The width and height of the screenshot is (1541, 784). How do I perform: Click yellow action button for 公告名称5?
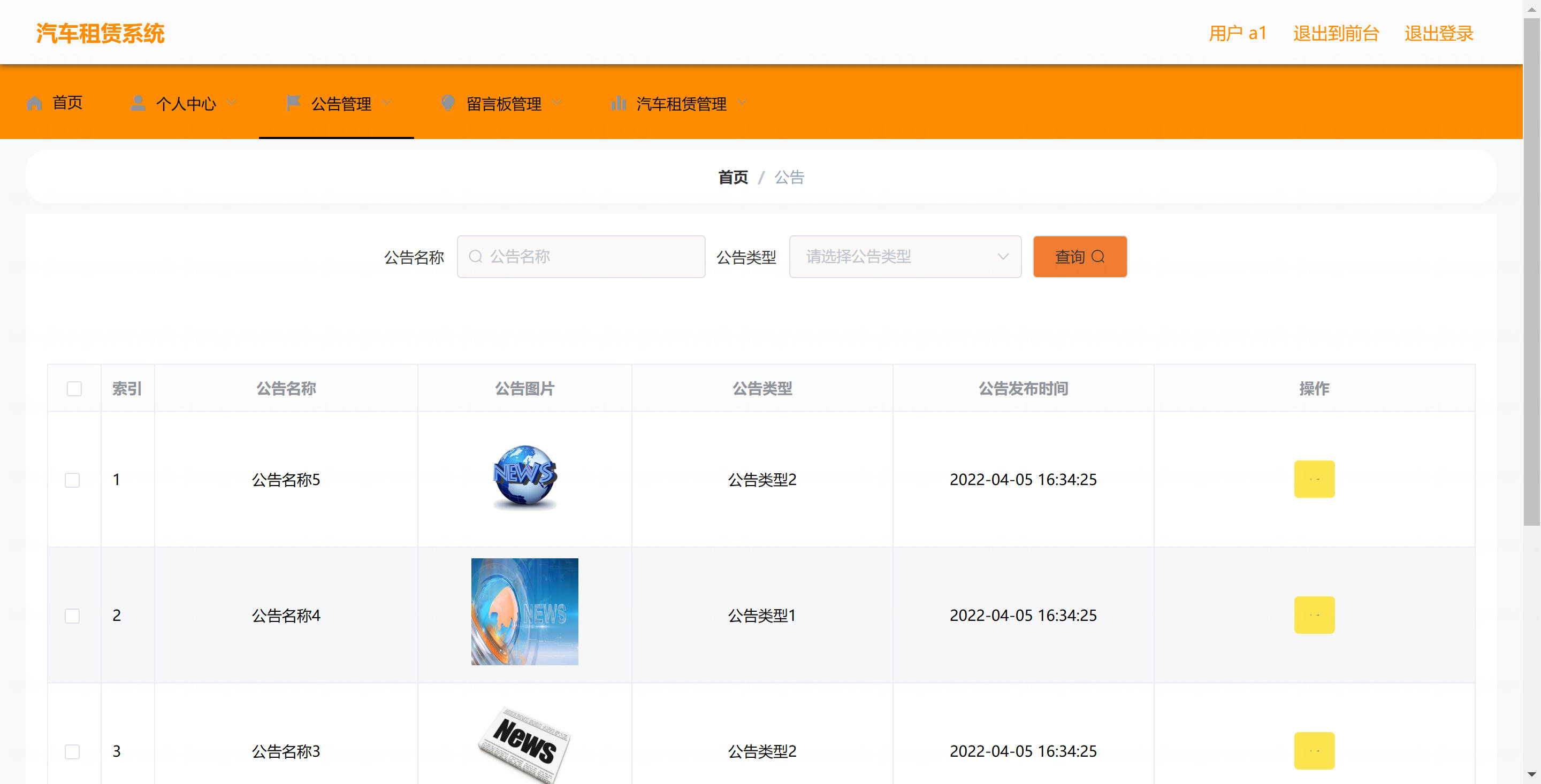[x=1314, y=479]
